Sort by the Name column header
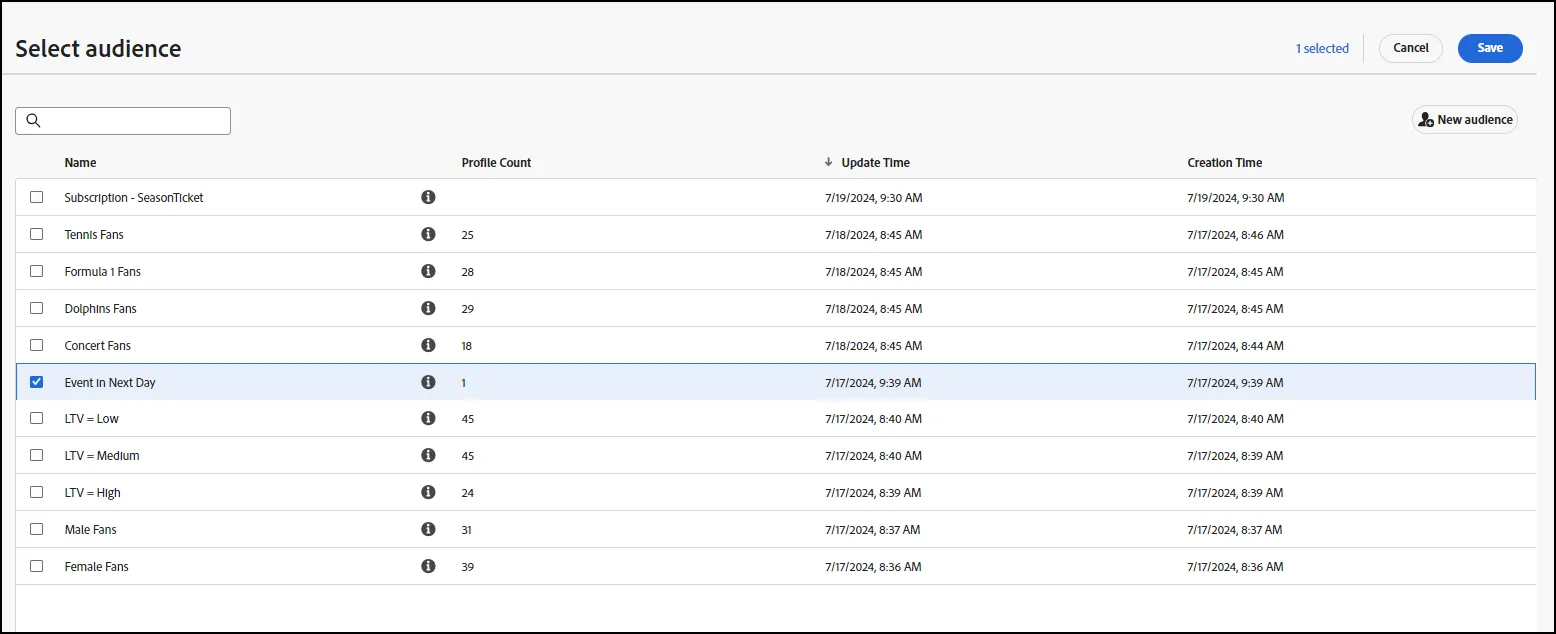This screenshot has width=1556, height=634. pos(81,163)
